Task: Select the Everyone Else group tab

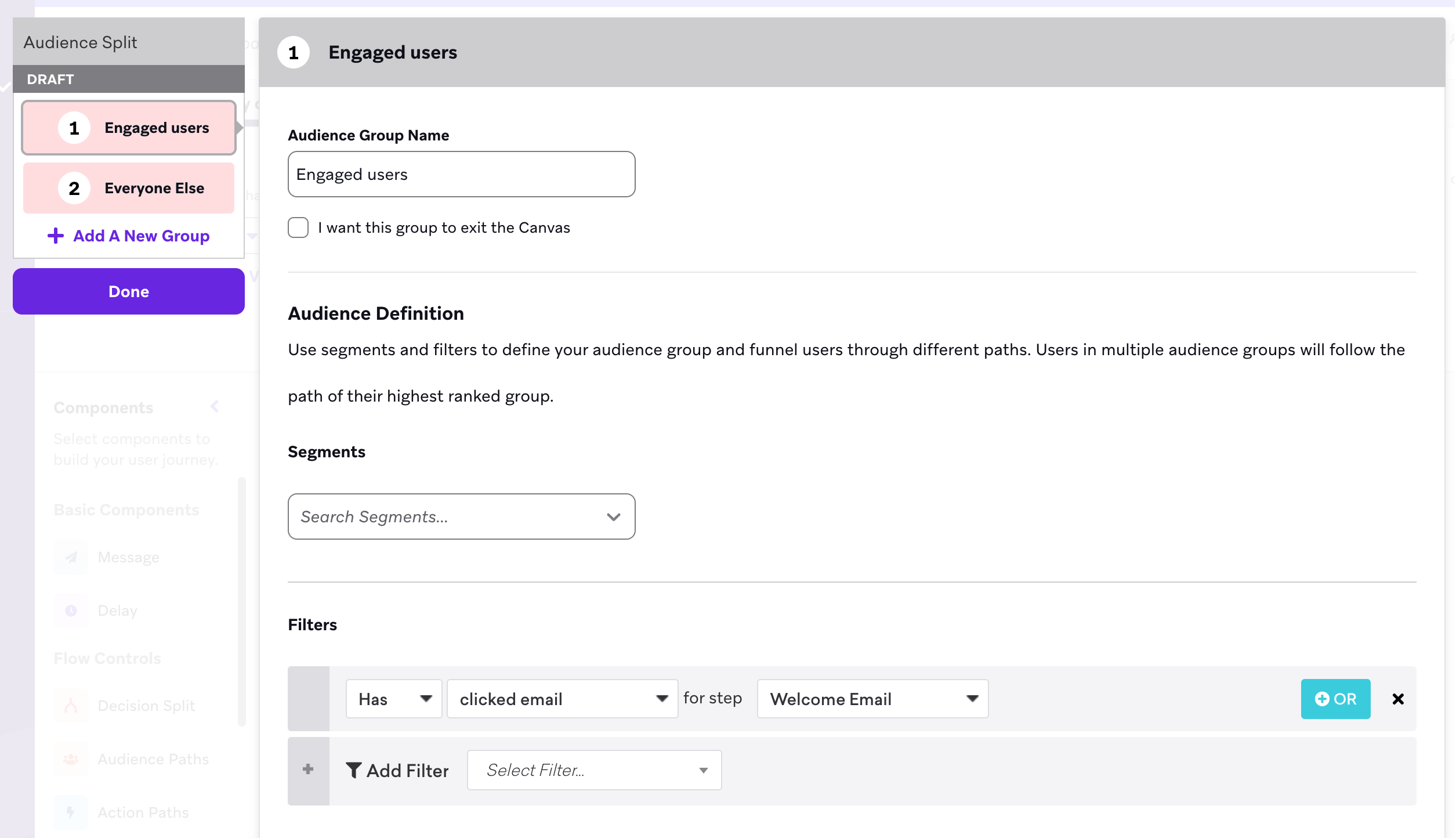Action: point(129,188)
